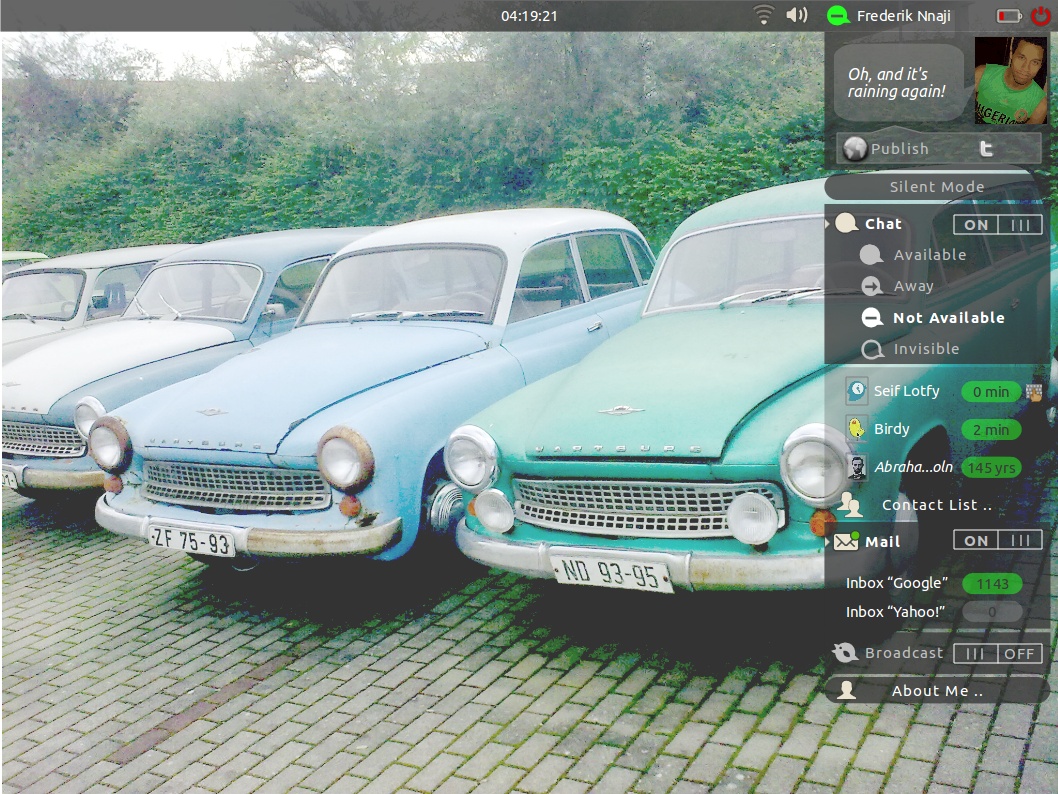
Task: Select Available chat status
Action: pos(929,255)
